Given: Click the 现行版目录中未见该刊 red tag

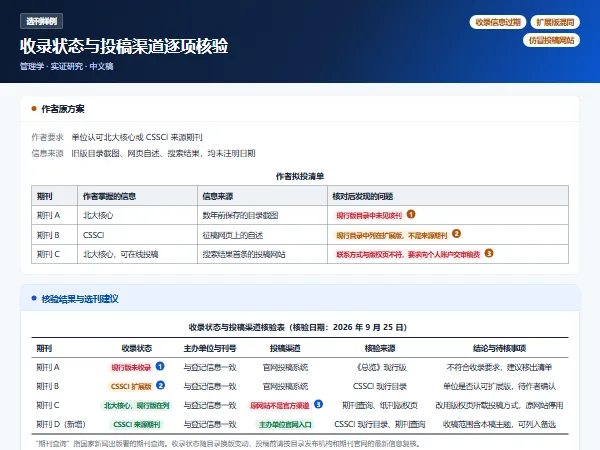Looking at the screenshot, I should [369, 215].
